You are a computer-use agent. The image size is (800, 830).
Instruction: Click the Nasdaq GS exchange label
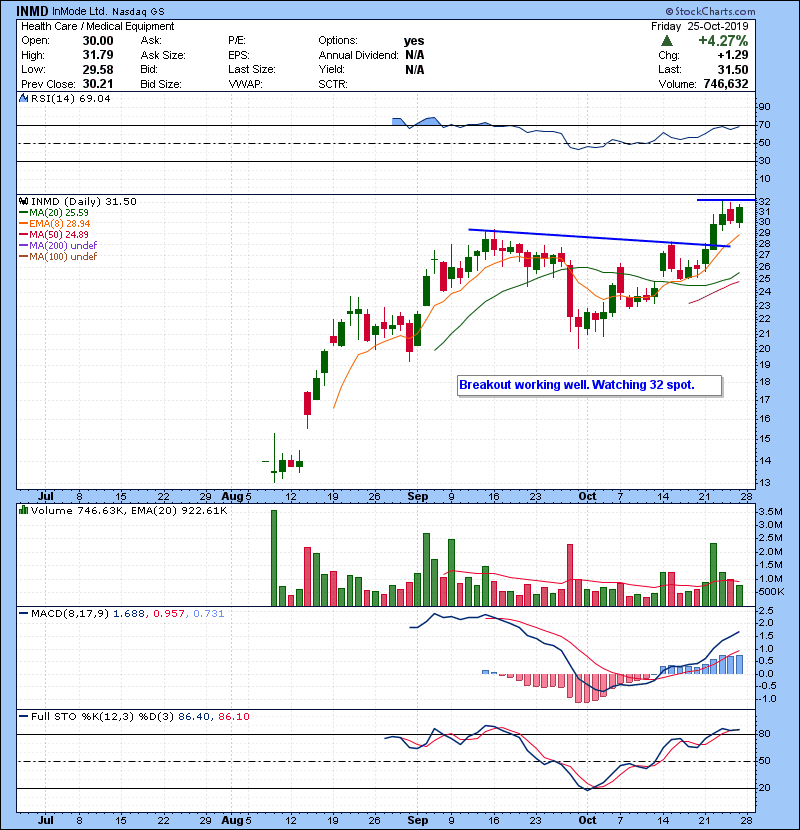(138, 11)
